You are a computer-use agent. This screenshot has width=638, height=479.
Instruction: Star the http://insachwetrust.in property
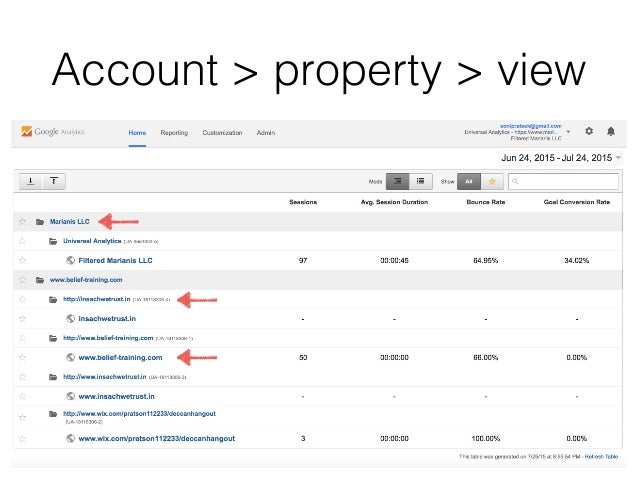(x=22, y=299)
